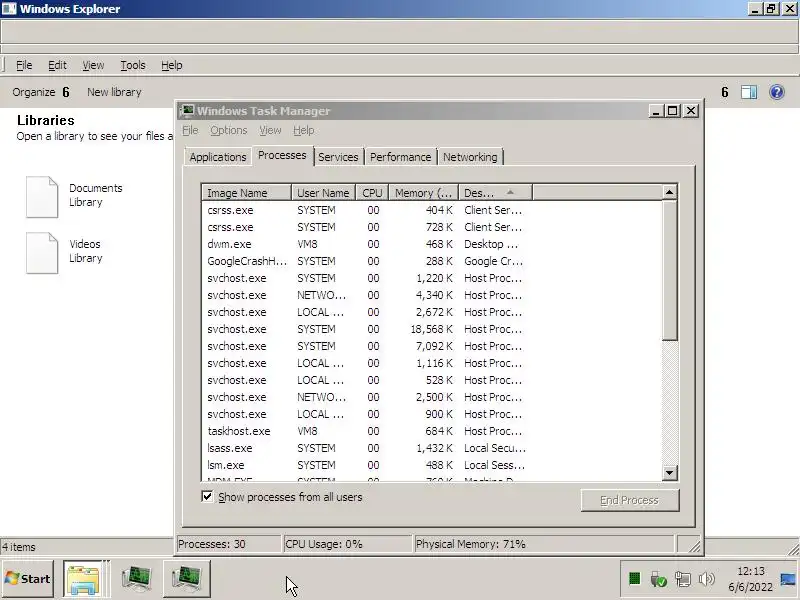Uncheck Show processes from all users
The height and width of the screenshot is (600, 800).
pos(207,496)
